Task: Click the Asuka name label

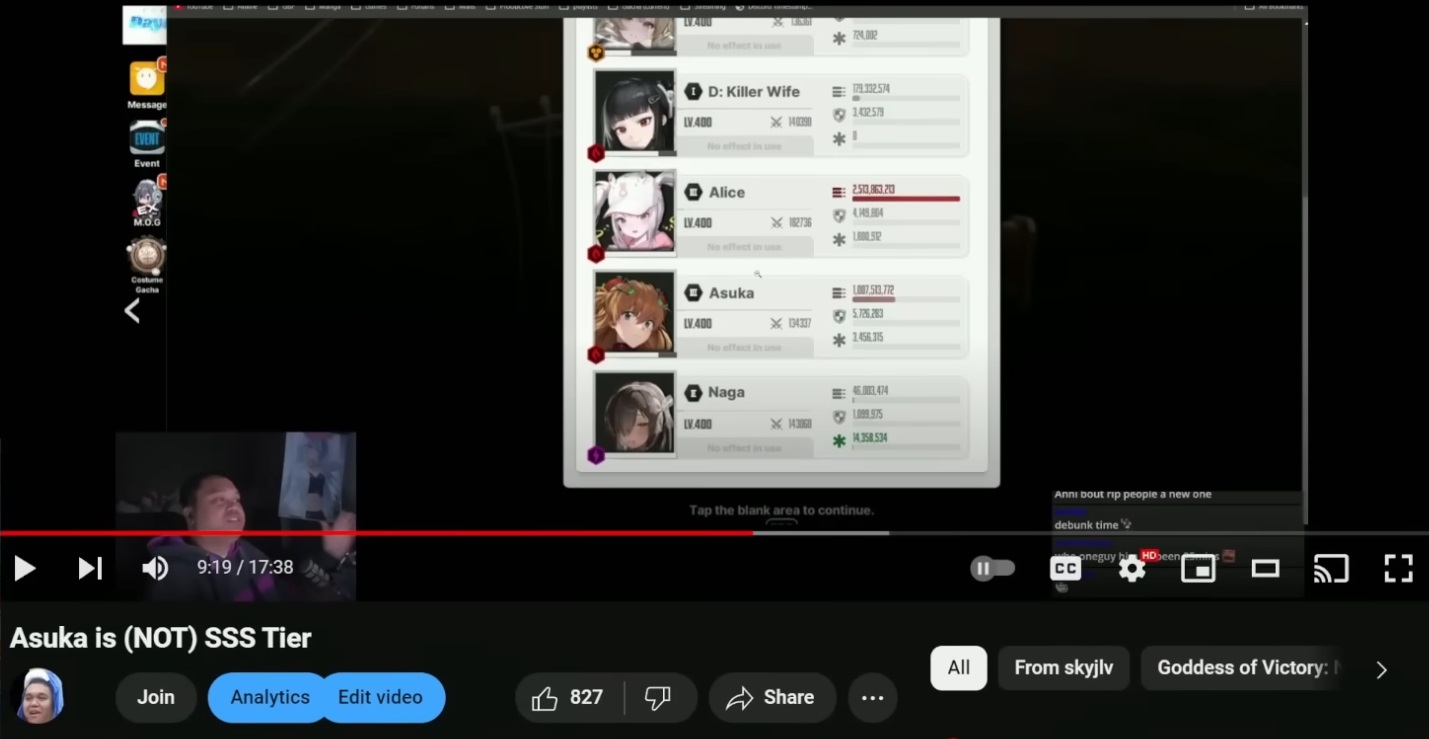Action: point(732,293)
